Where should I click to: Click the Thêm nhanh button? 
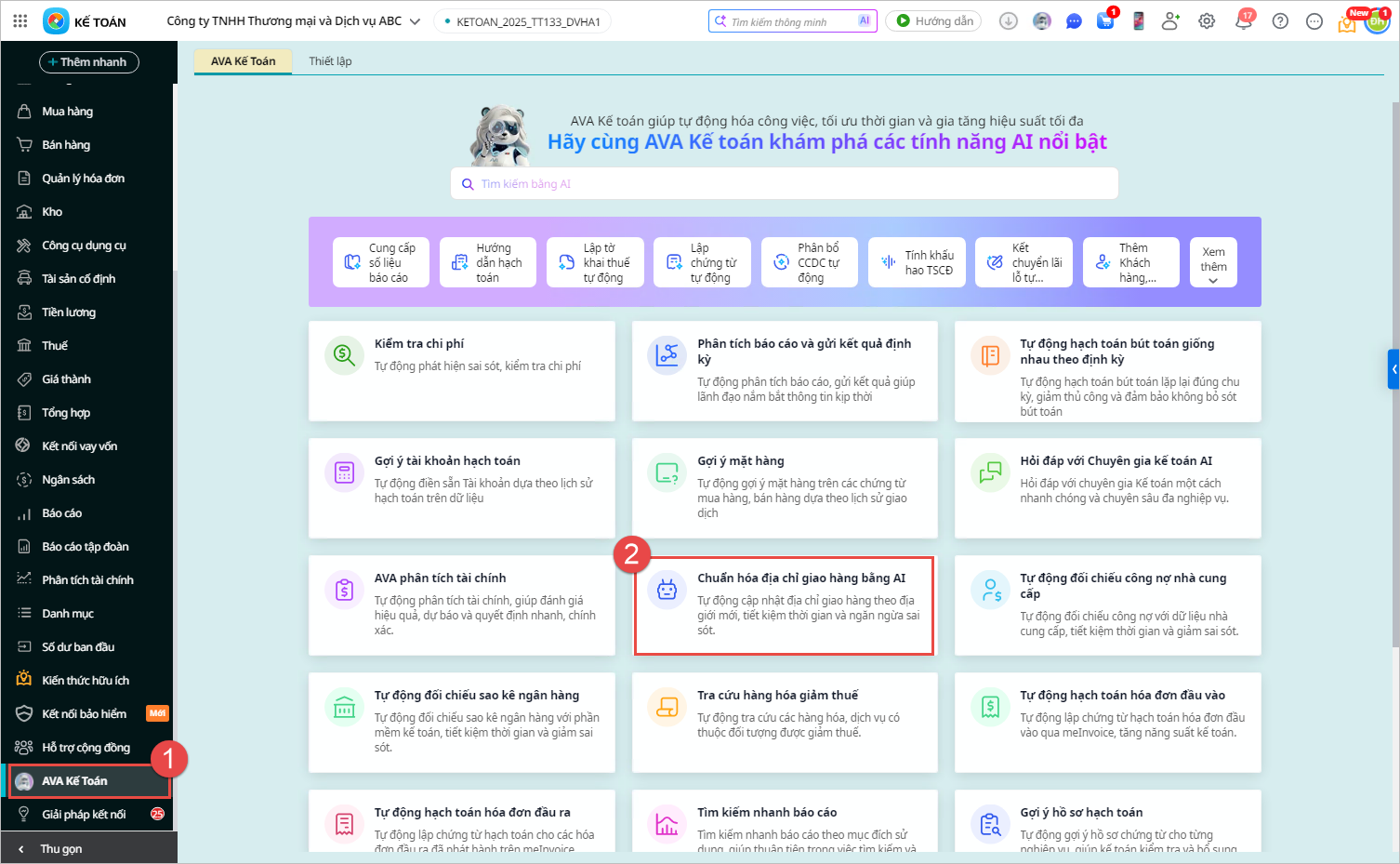89,62
